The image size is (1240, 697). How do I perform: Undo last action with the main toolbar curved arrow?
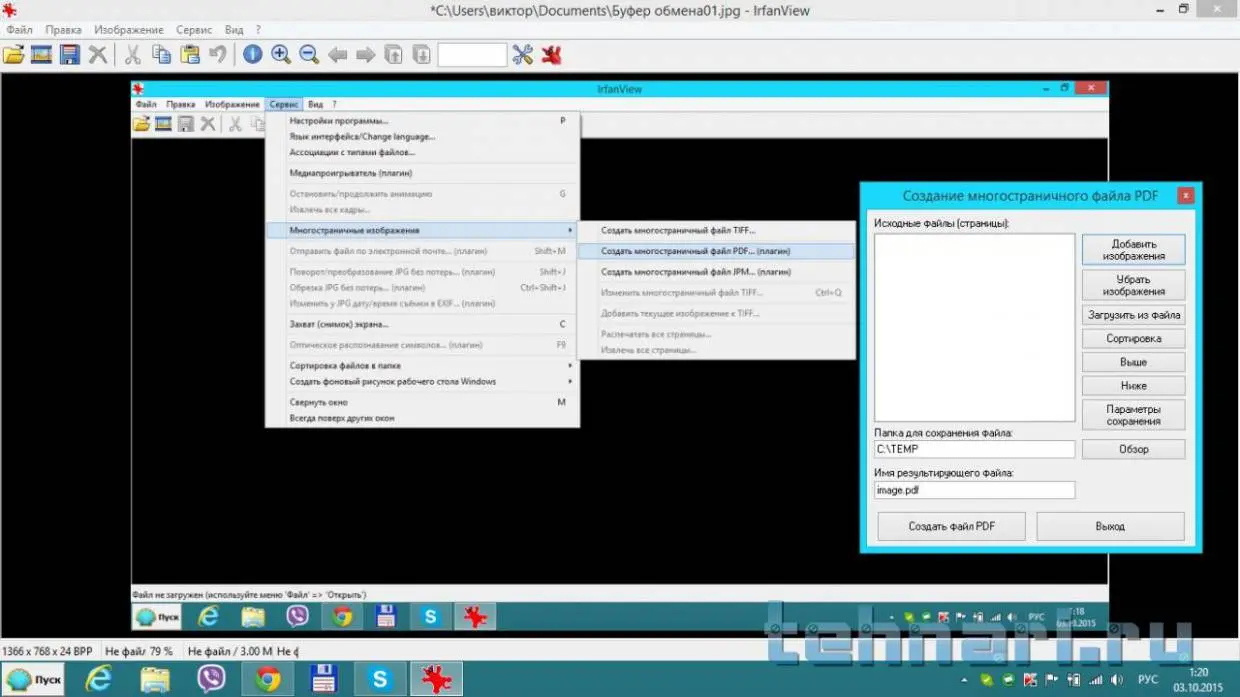tap(217, 54)
